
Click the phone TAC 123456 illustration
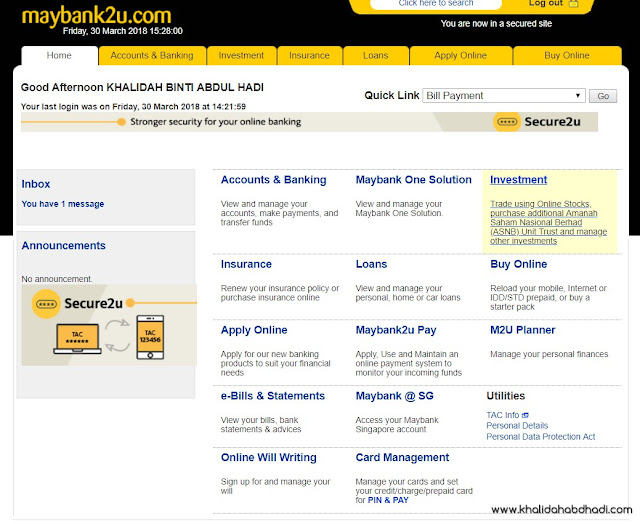pos(150,337)
